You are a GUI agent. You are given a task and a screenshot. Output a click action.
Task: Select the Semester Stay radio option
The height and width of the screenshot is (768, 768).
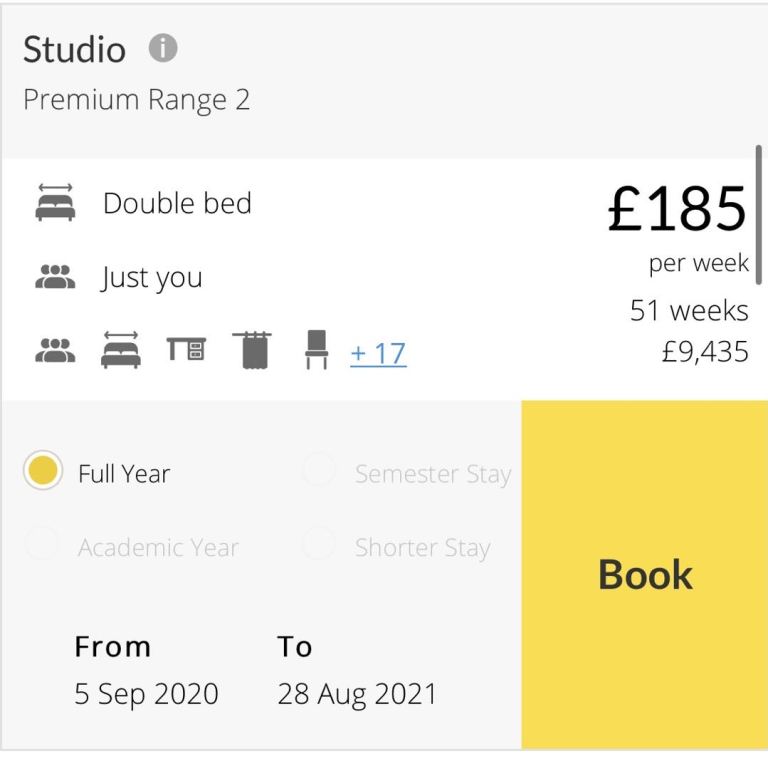pos(319,470)
